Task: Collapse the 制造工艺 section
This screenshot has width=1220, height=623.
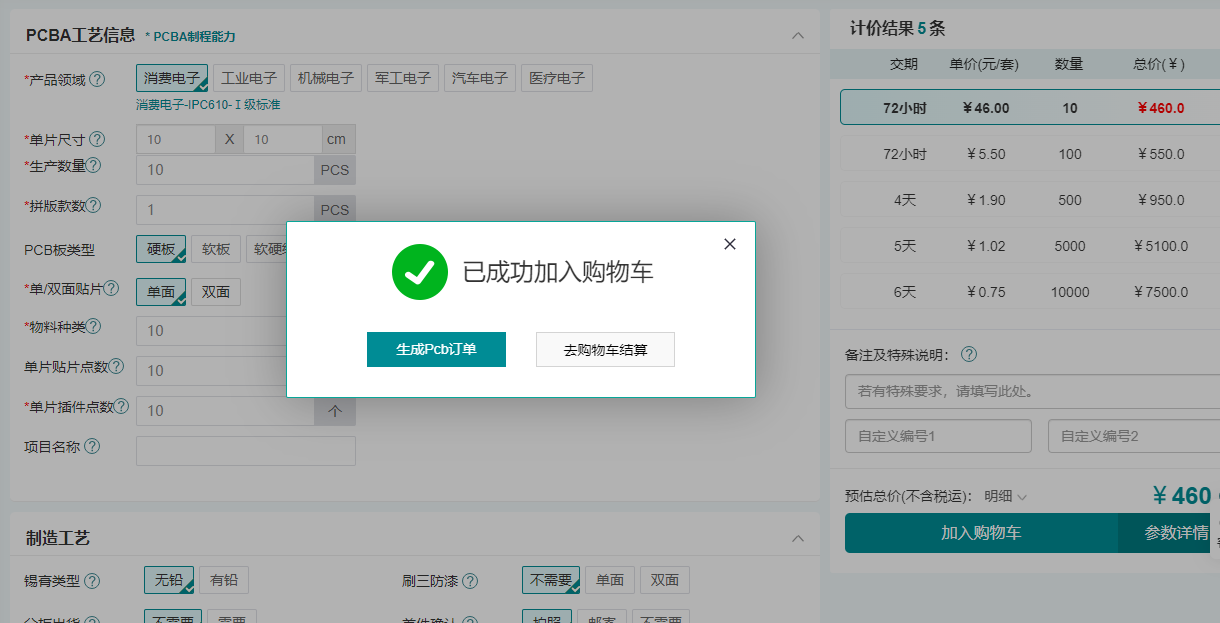Action: point(798,538)
